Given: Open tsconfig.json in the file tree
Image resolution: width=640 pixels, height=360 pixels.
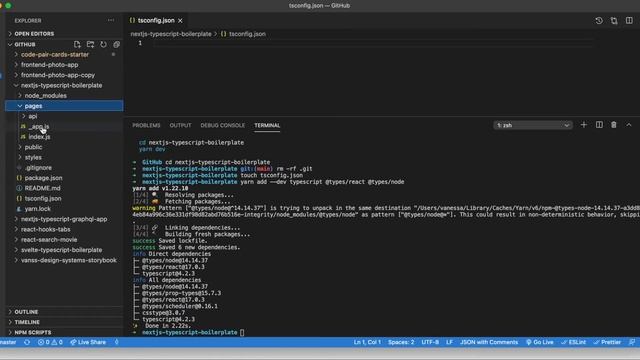Looking at the screenshot, I should 43,198.
